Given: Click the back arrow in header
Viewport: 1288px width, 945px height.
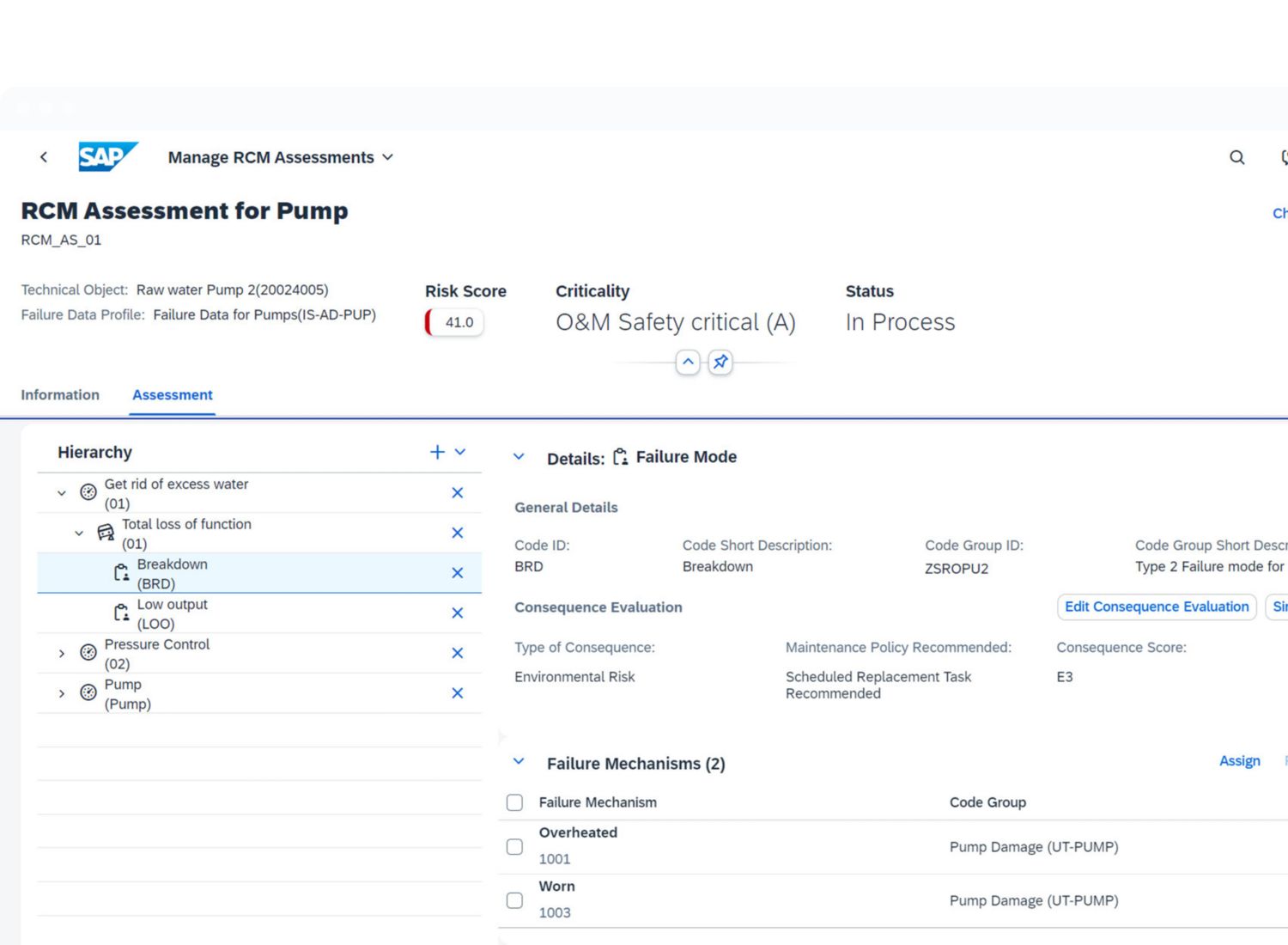Looking at the screenshot, I should [44, 157].
